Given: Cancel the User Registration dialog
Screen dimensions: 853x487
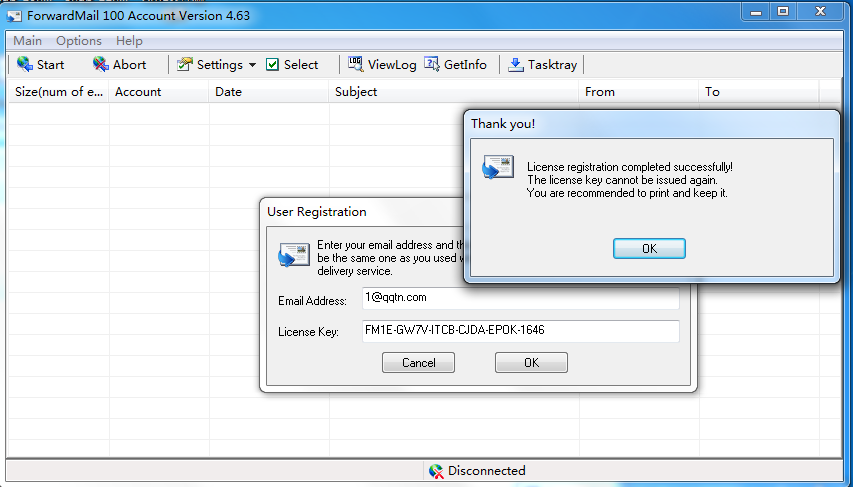Looking at the screenshot, I should [x=418, y=363].
